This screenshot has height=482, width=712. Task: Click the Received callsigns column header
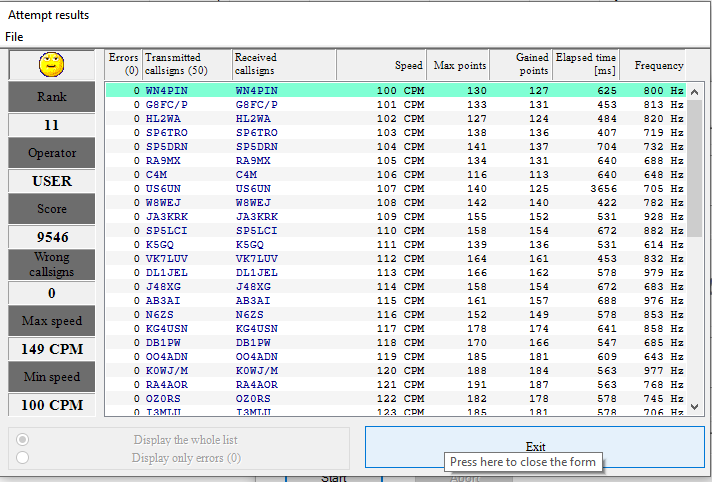tap(283, 65)
